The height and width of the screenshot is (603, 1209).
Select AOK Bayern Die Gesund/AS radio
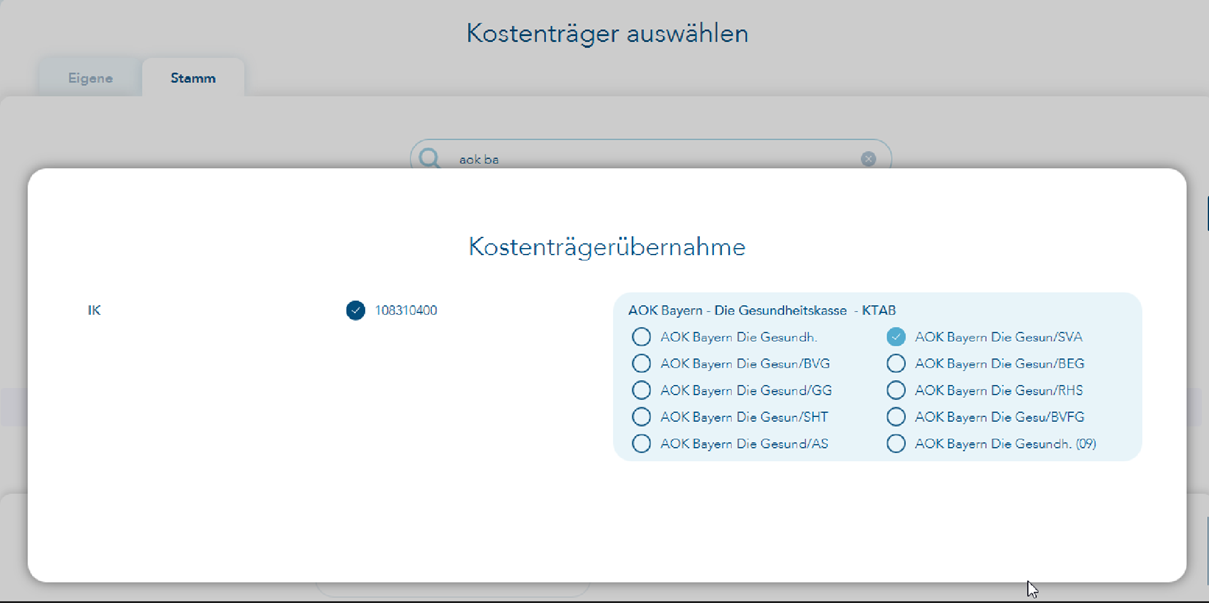click(x=641, y=443)
